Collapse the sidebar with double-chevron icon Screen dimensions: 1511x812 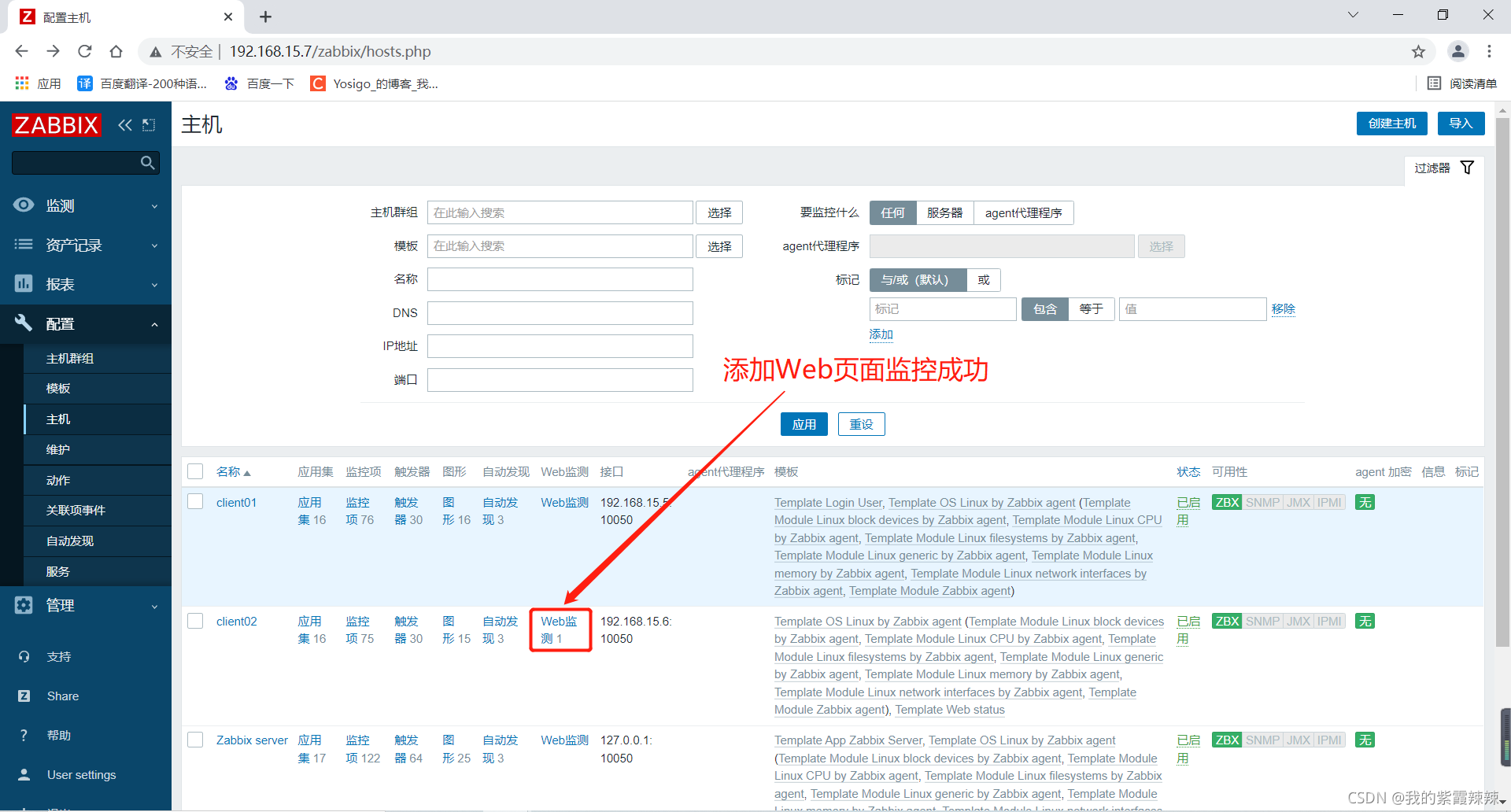(125, 124)
